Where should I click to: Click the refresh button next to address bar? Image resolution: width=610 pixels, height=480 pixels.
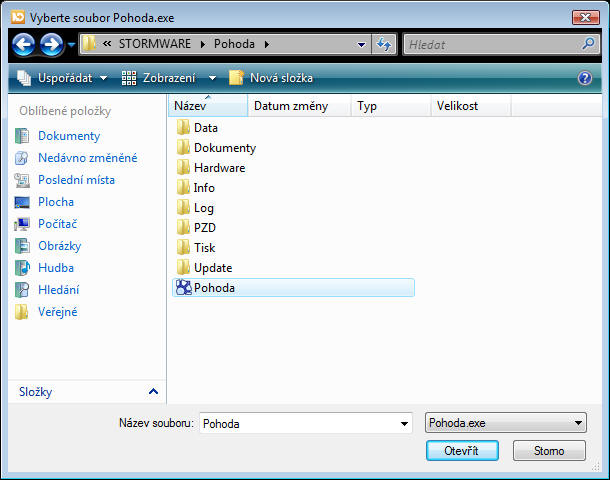(384, 44)
